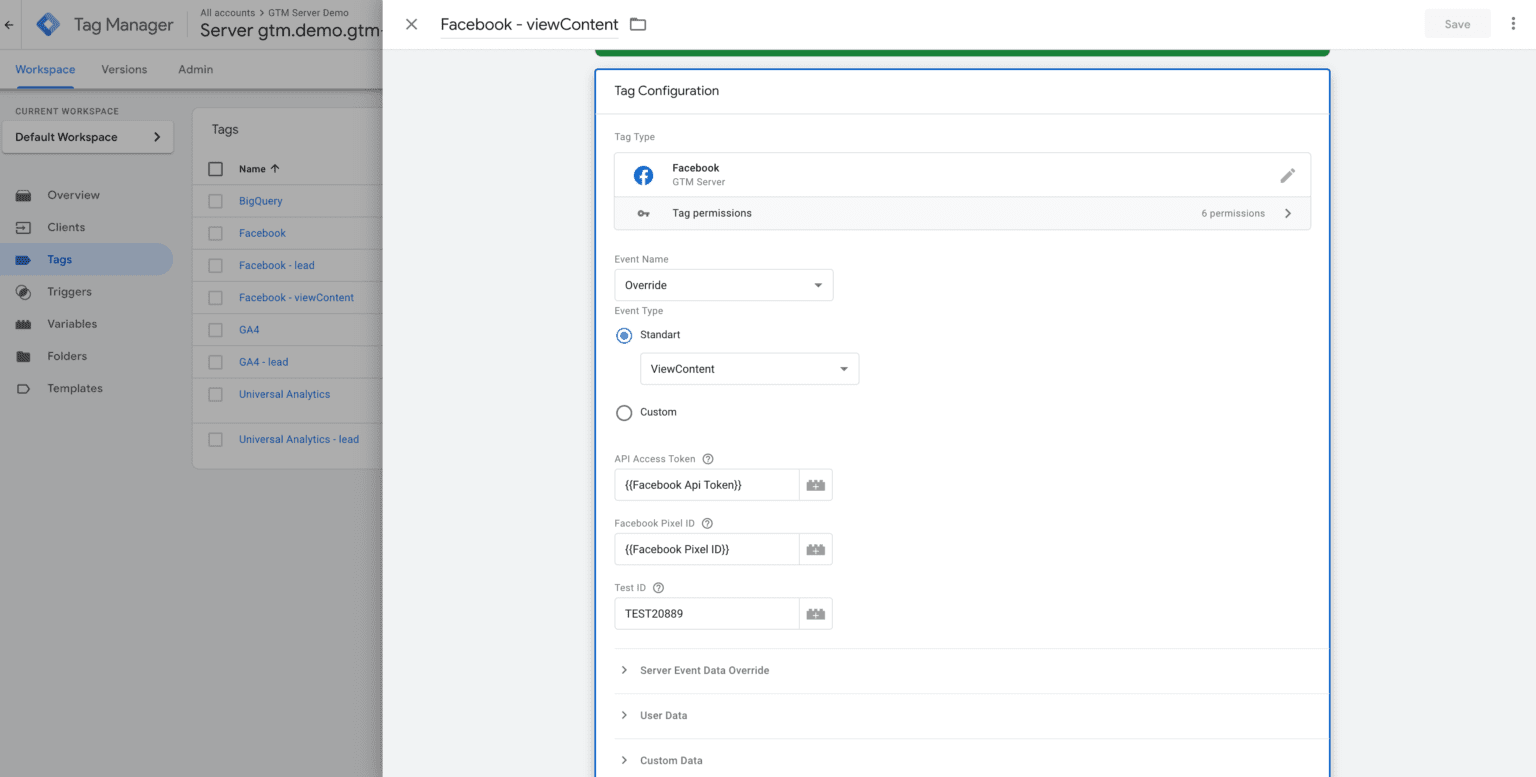The width and height of the screenshot is (1536, 777).
Task: Click the Triggers sidebar icon
Action: coord(24,292)
